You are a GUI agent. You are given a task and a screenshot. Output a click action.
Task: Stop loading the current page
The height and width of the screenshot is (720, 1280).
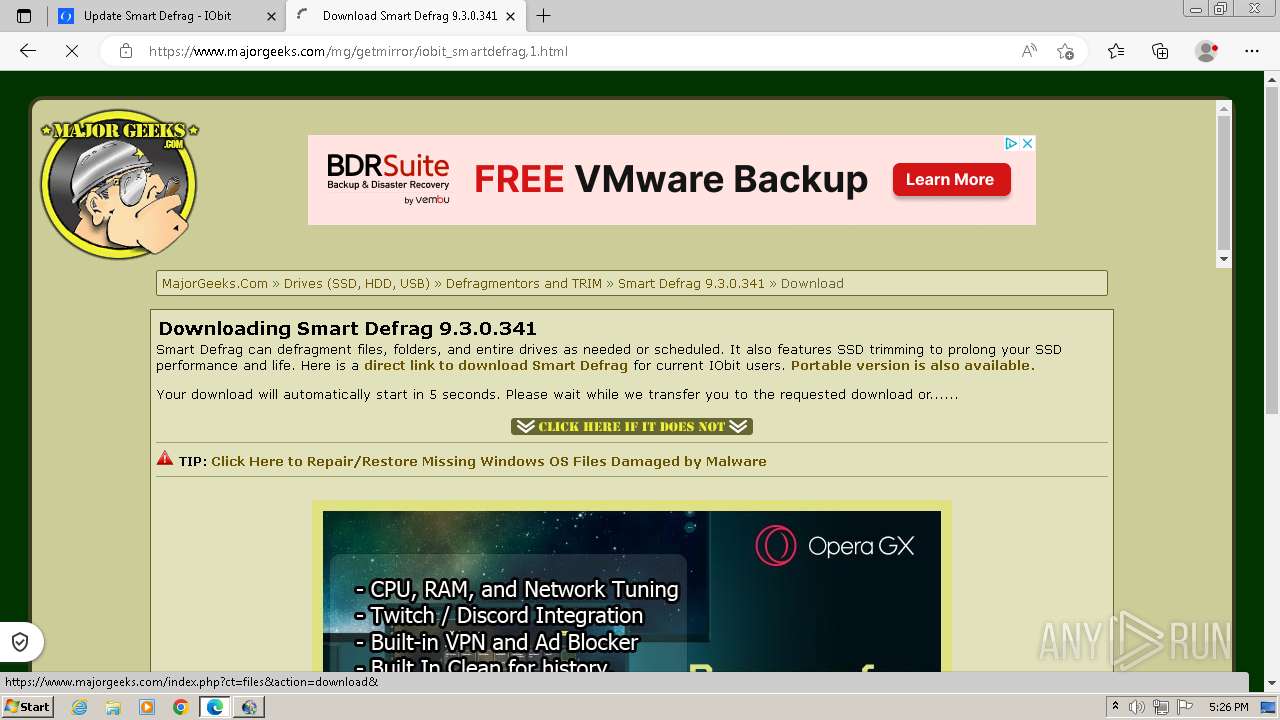(72, 51)
